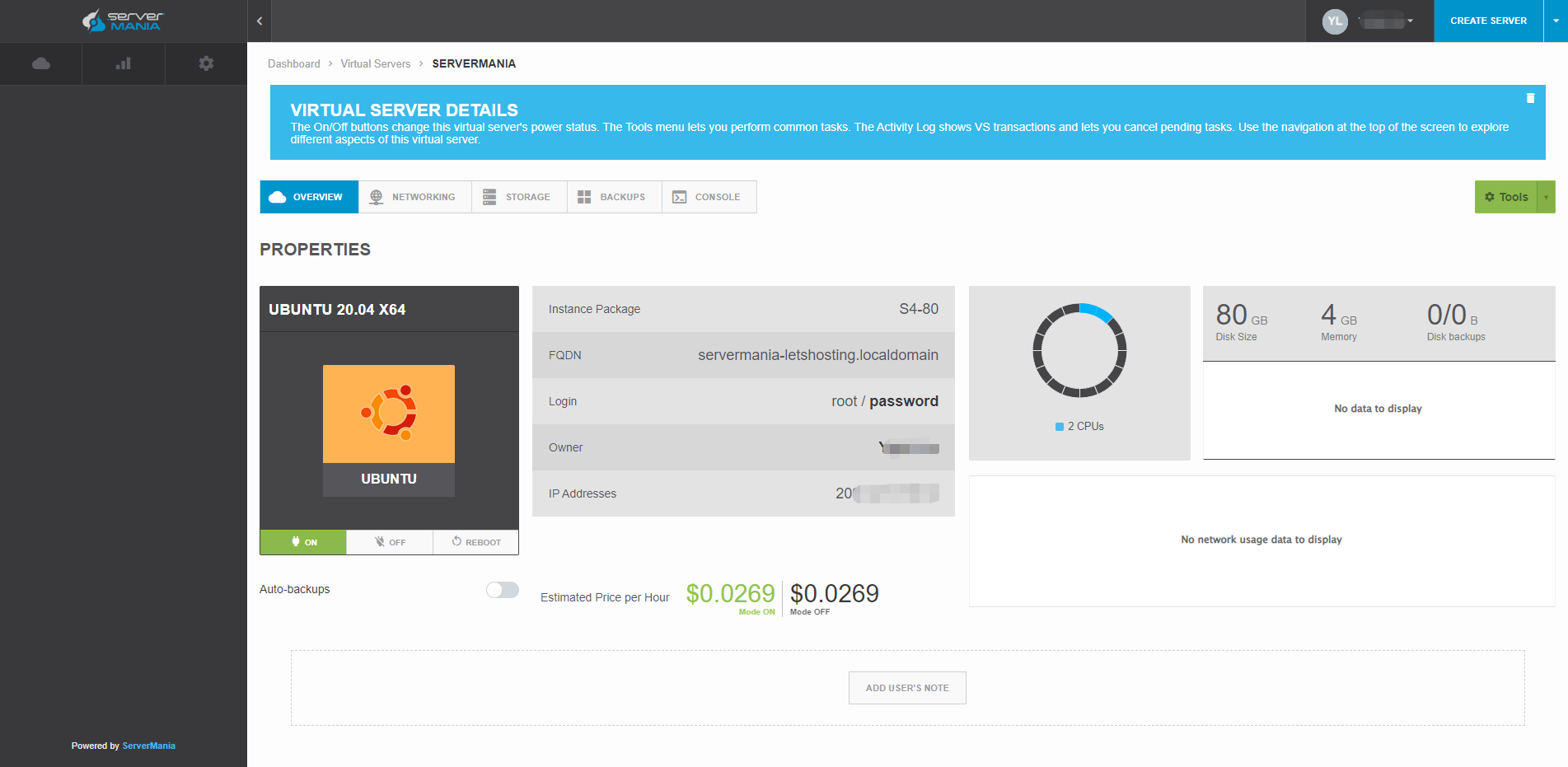Click the CPU usage donut chart
Image resolution: width=1568 pixels, height=767 pixels.
point(1079,350)
